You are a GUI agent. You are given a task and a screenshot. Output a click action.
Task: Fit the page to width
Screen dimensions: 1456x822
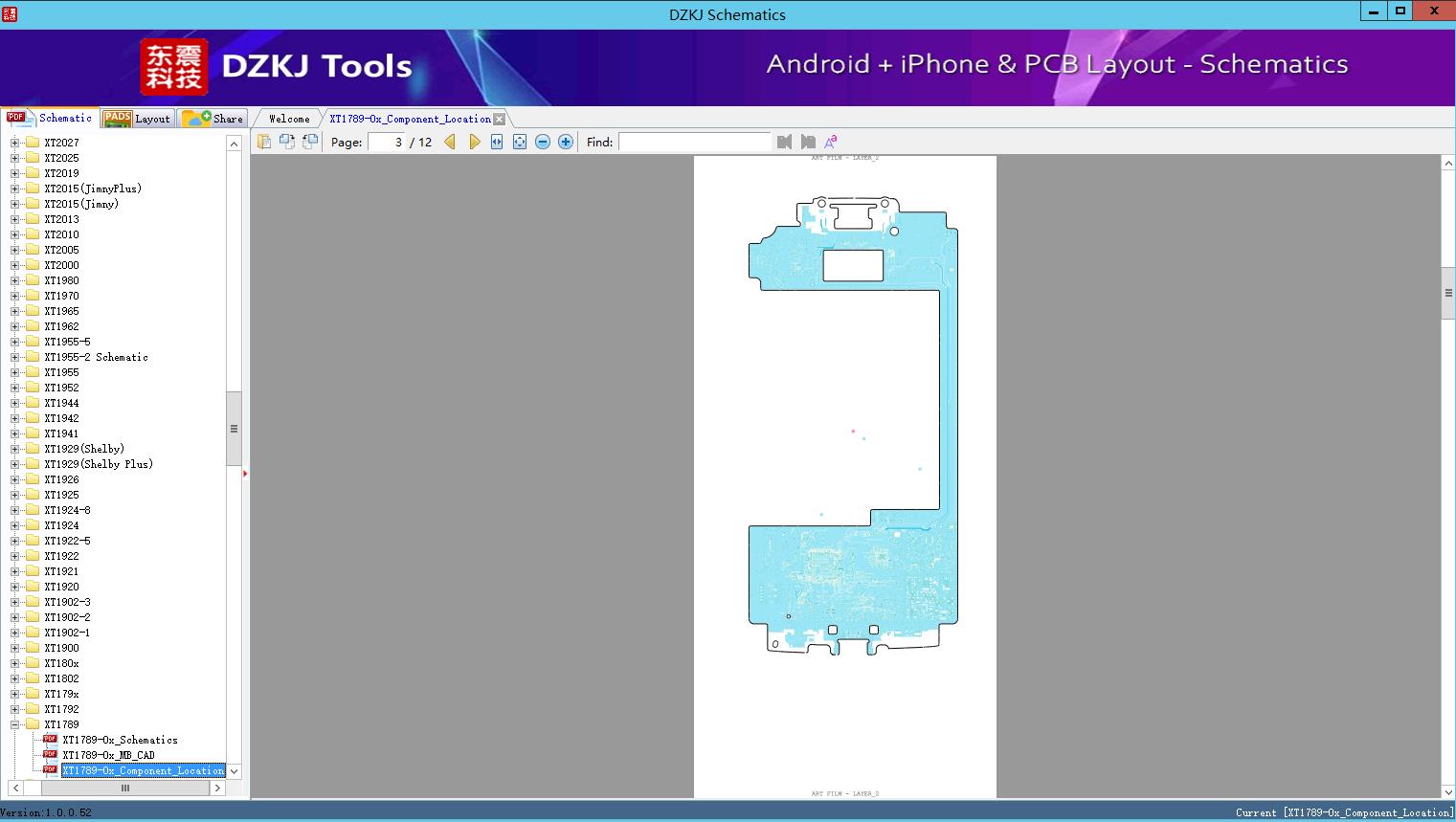(x=497, y=142)
